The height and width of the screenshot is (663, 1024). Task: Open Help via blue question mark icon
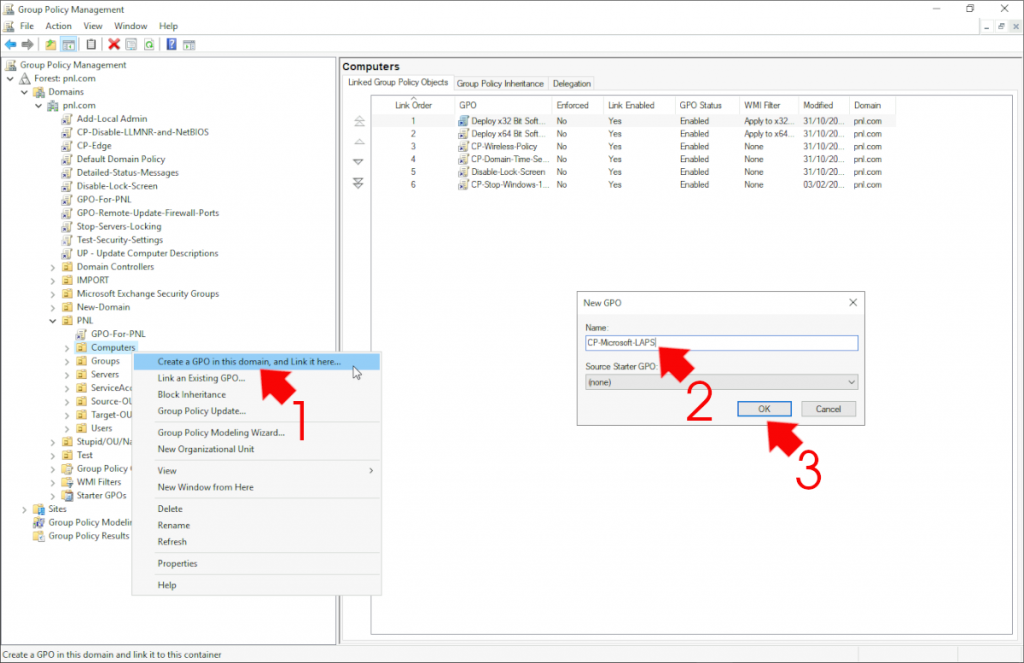[x=171, y=44]
